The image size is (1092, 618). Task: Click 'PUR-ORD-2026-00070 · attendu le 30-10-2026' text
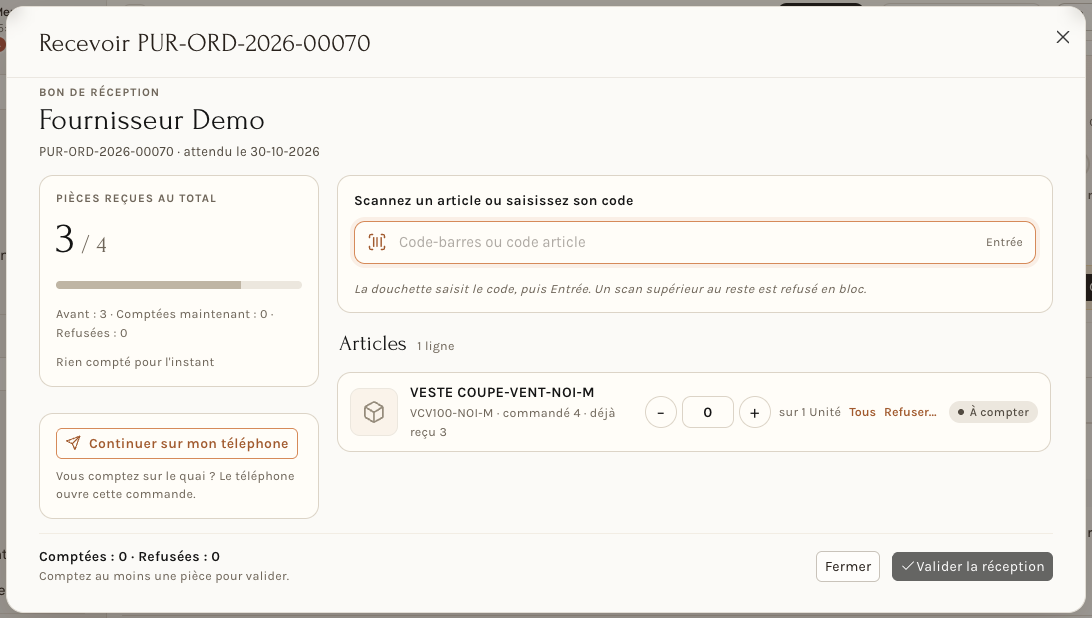(x=179, y=152)
